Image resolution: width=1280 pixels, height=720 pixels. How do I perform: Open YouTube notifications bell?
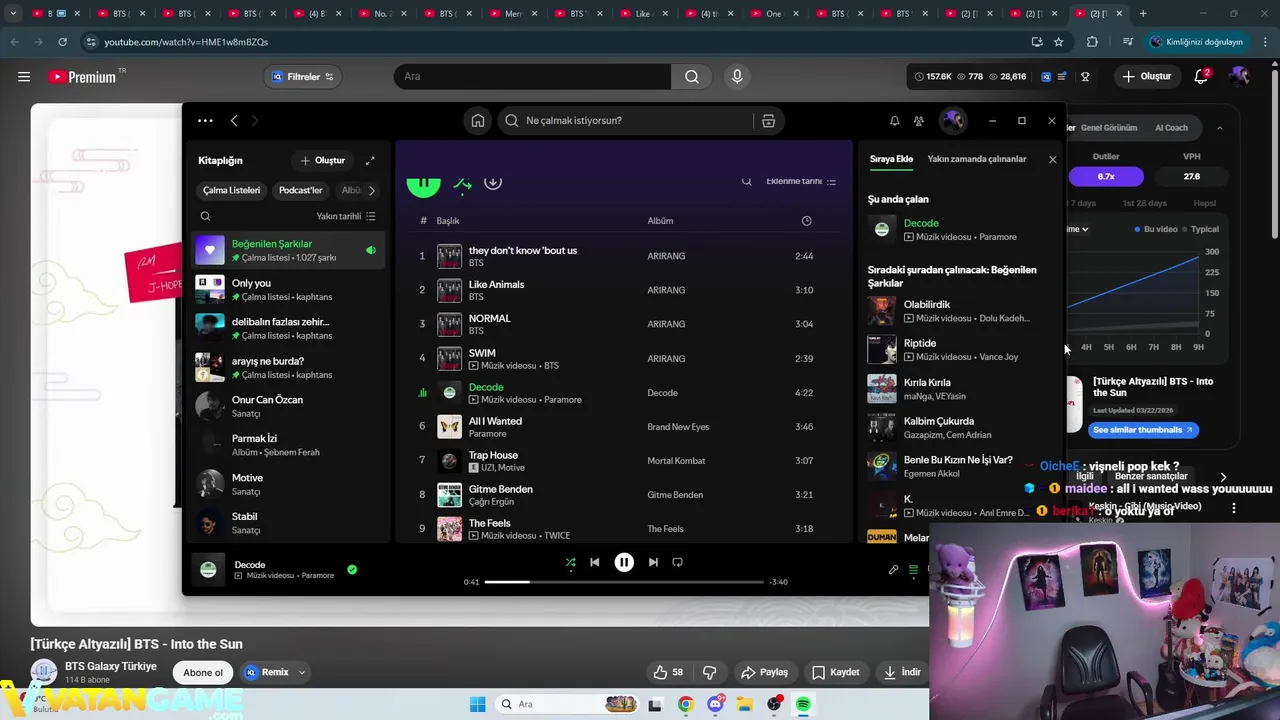(1202, 77)
